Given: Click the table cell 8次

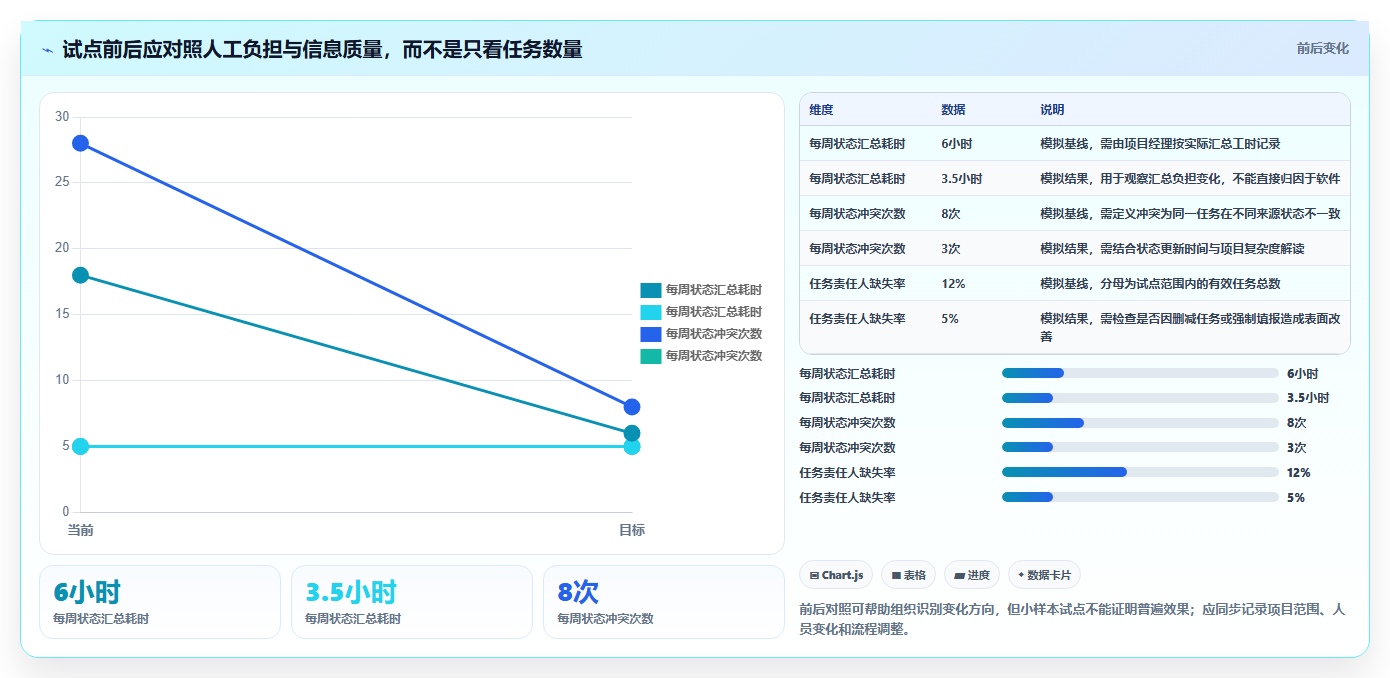Looking at the screenshot, I should (x=951, y=214).
